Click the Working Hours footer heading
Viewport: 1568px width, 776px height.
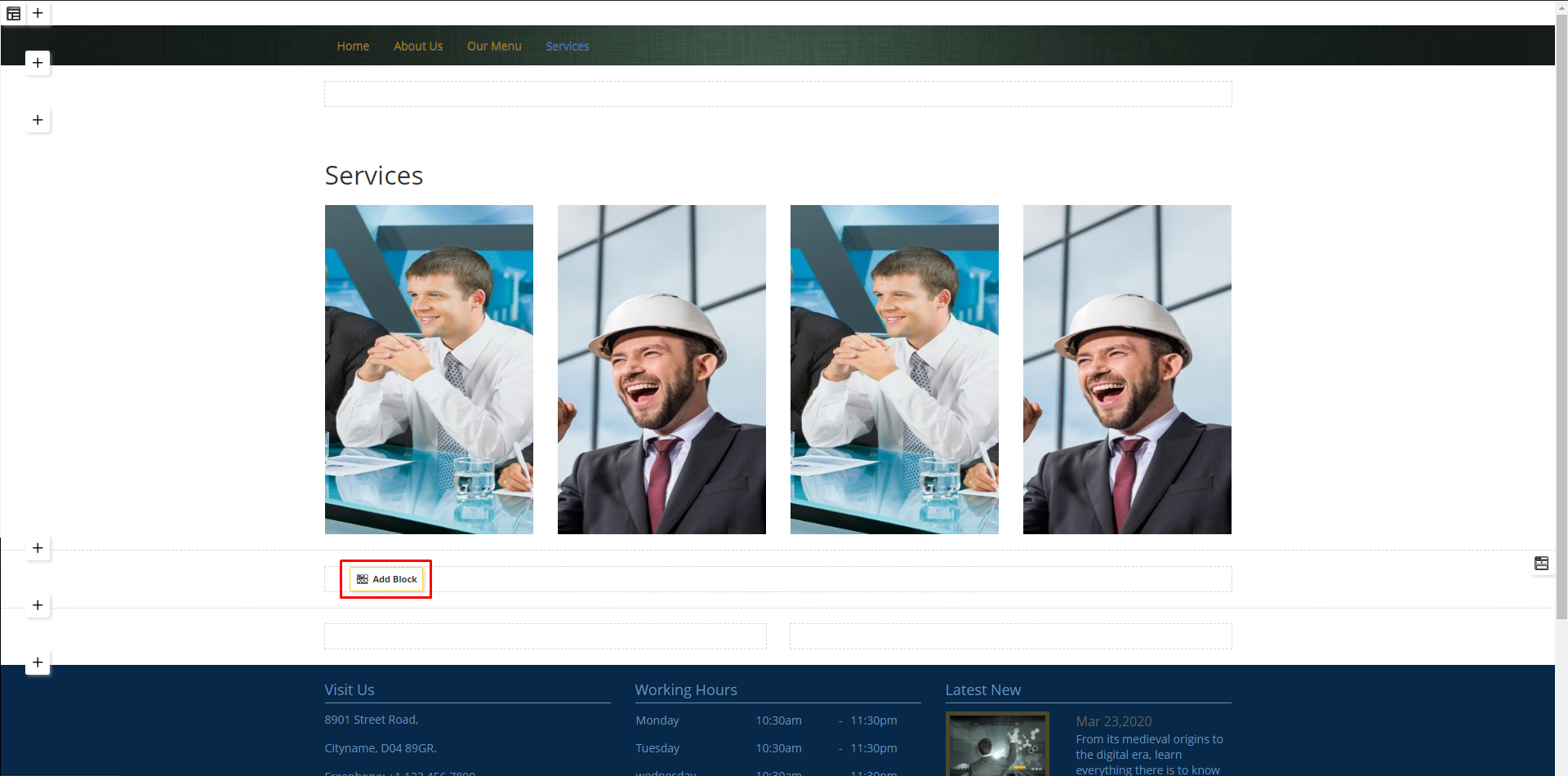pyautogui.click(x=686, y=690)
